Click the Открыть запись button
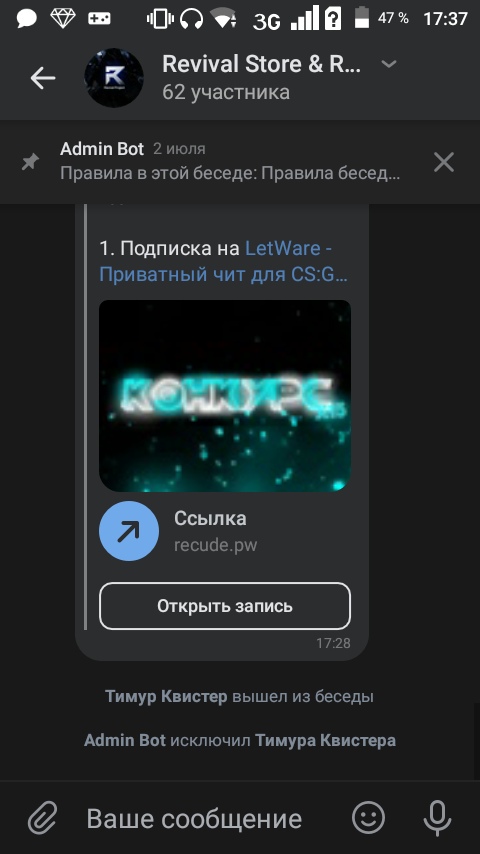480x854 pixels. tap(225, 606)
